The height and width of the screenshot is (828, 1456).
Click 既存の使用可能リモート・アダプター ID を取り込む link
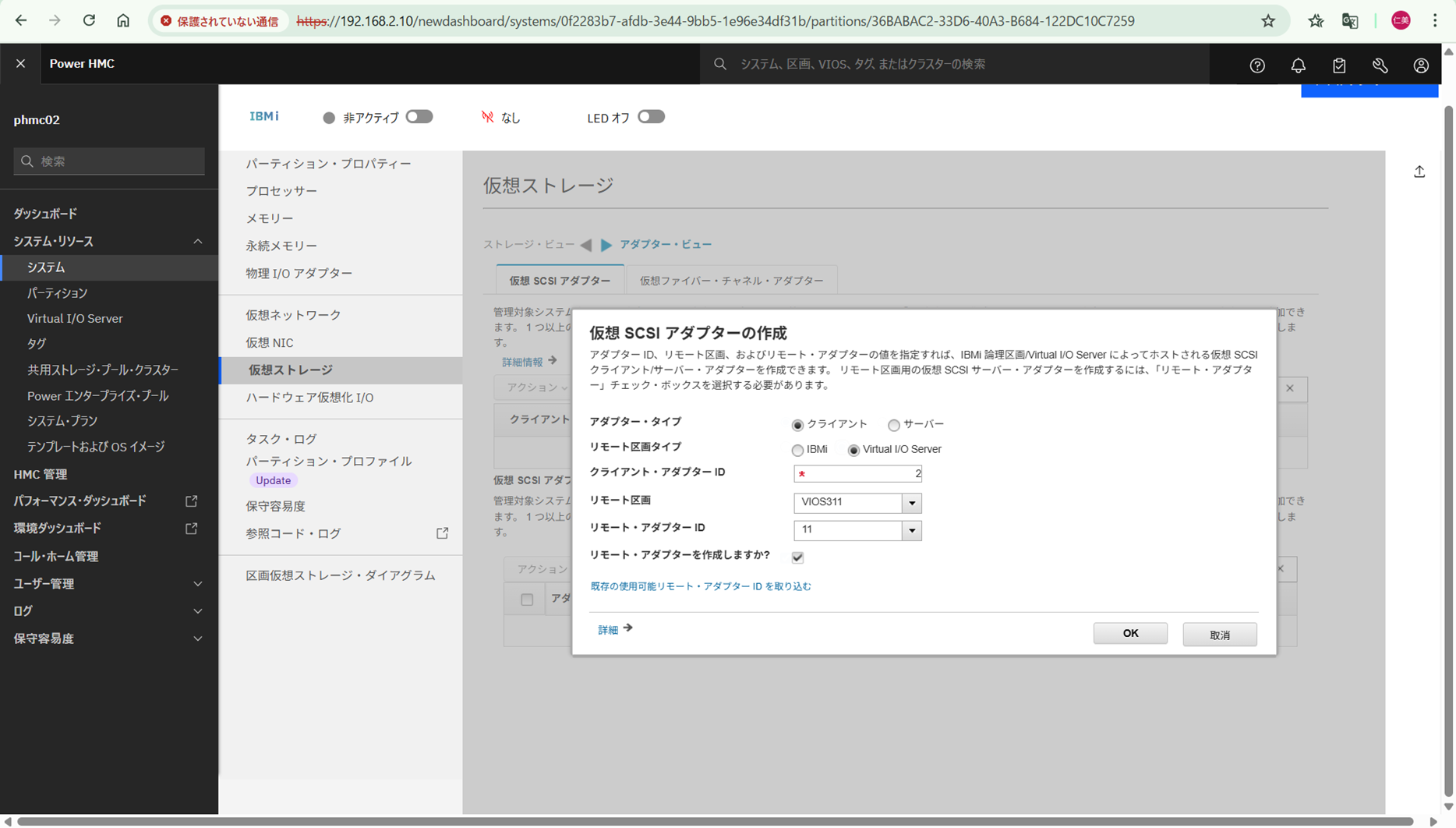click(701, 586)
